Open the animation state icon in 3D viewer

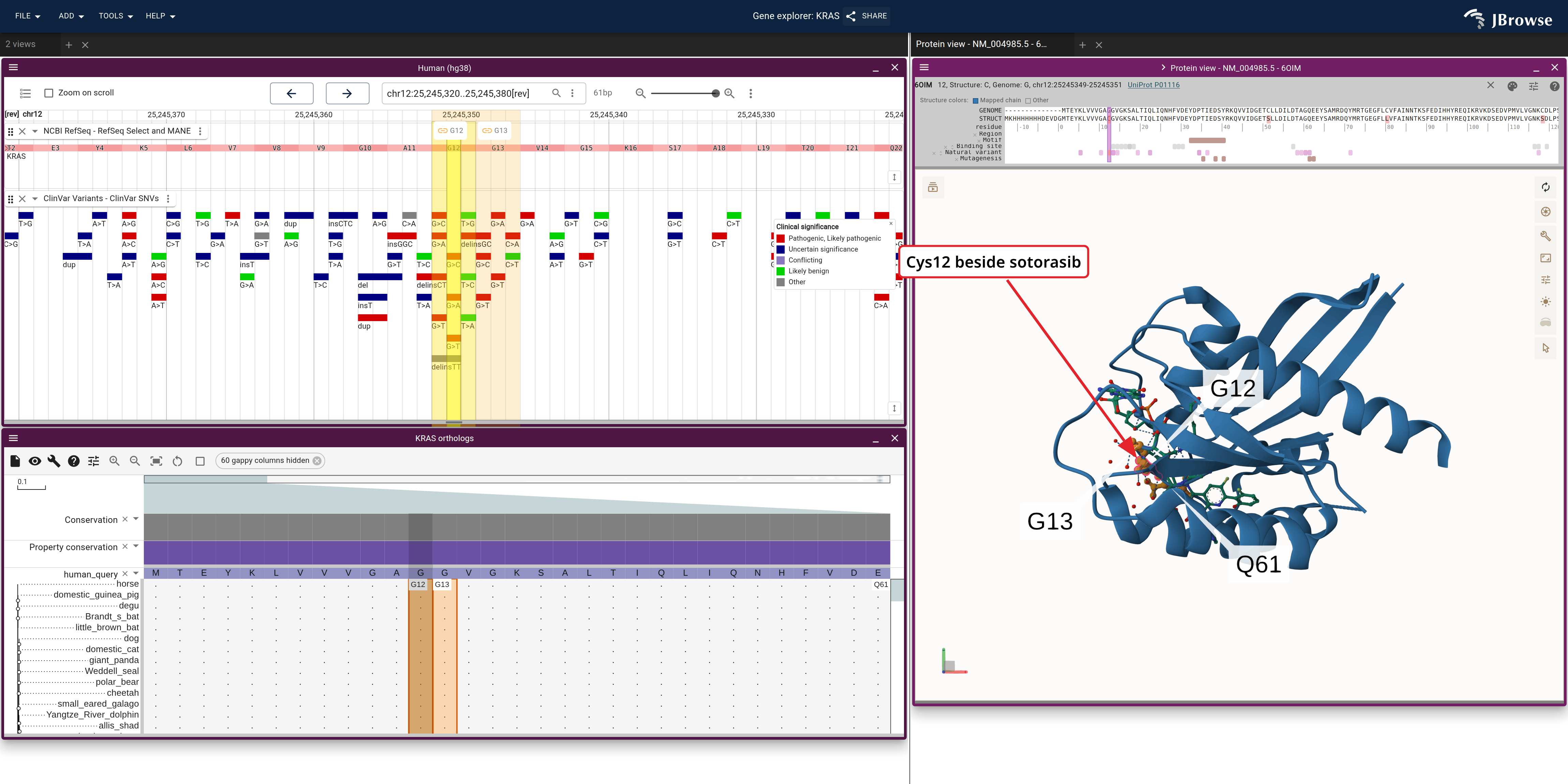pos(933,187)
